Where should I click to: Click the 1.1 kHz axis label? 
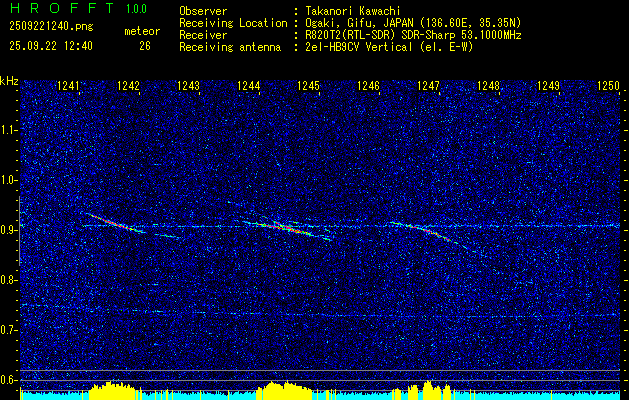coord(9,130)
